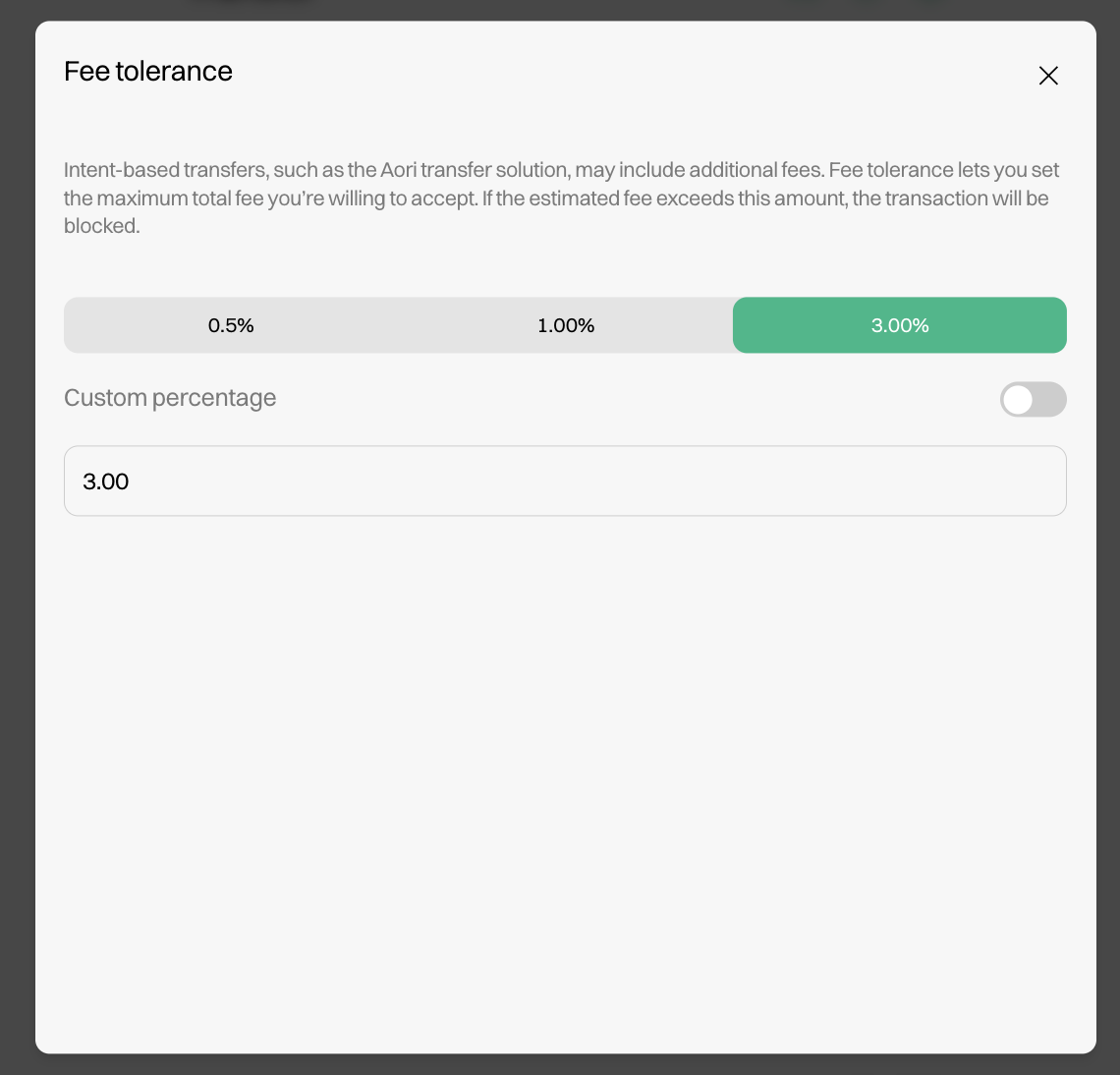Select the 0.5% fee tolerance option
Screen dimensions: 1120x1075
coord(231,325)
